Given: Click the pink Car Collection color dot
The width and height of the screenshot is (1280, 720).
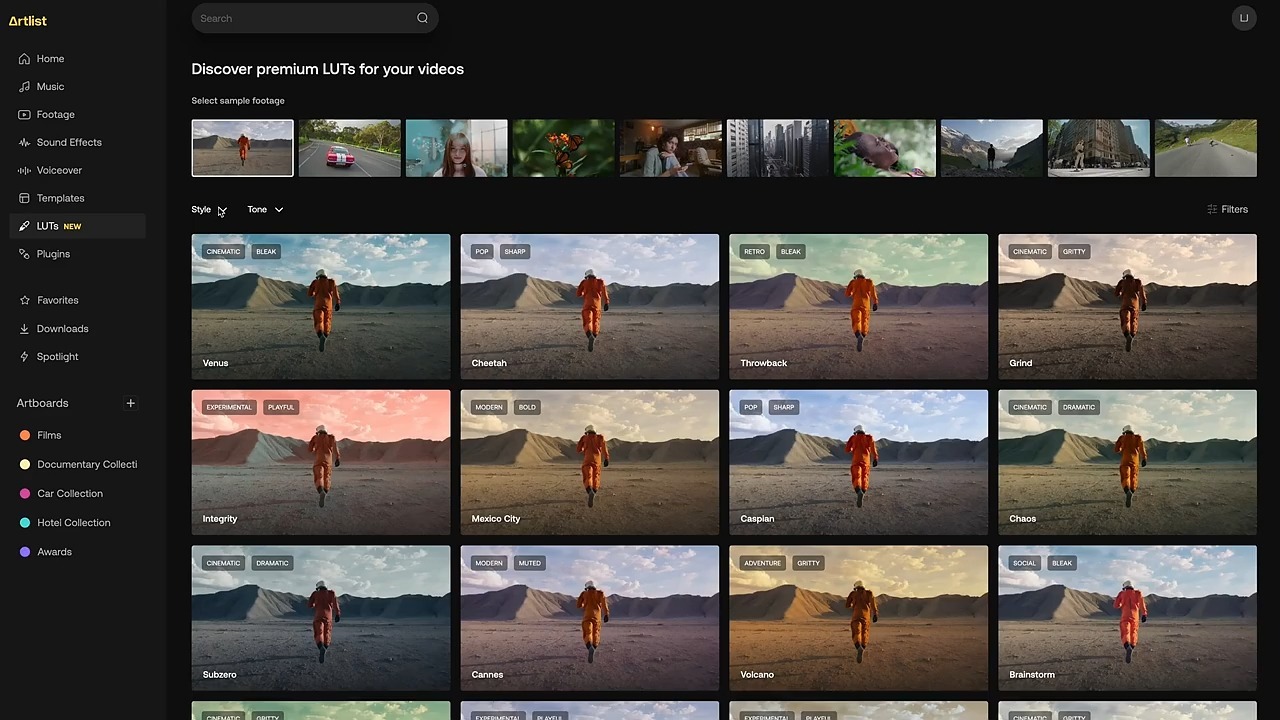Looking at the screenshot, I should click(x=25, y=493).
